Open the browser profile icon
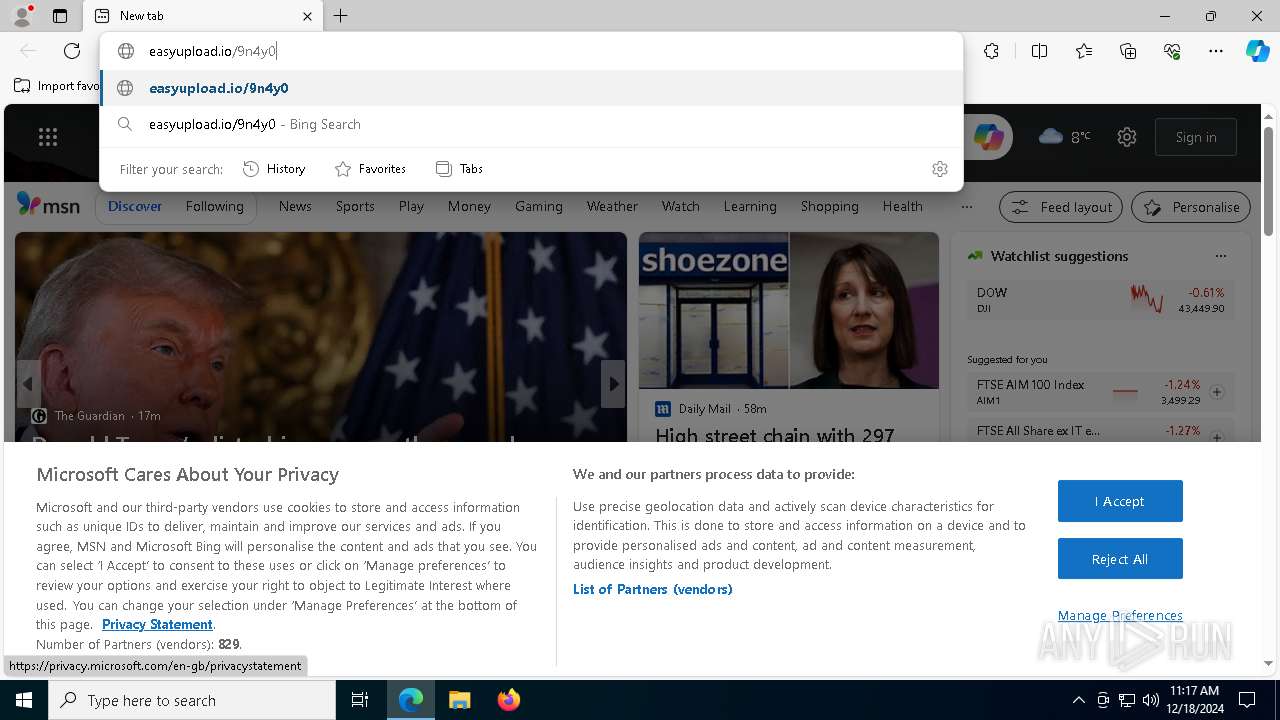 [x=22, y=16]
